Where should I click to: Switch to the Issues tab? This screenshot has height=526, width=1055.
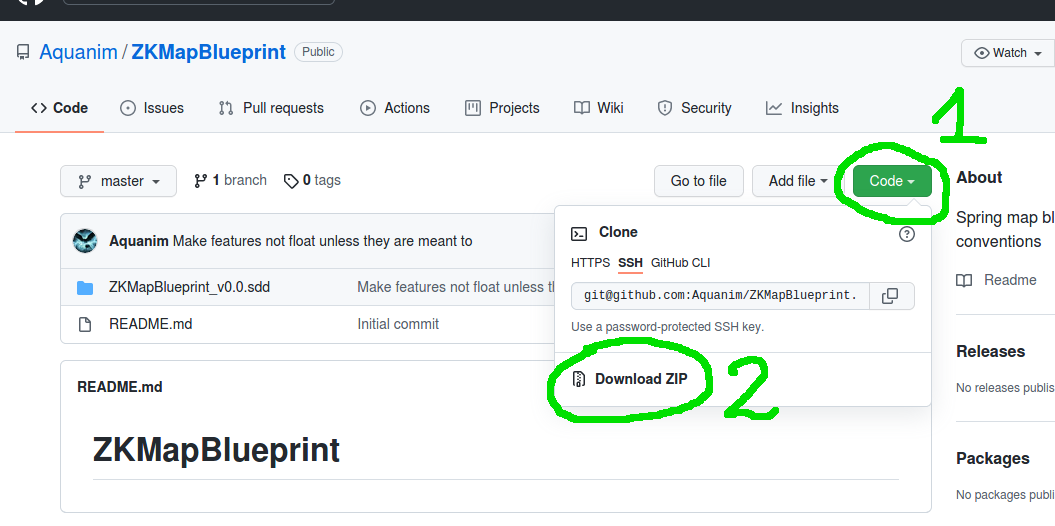151,108
